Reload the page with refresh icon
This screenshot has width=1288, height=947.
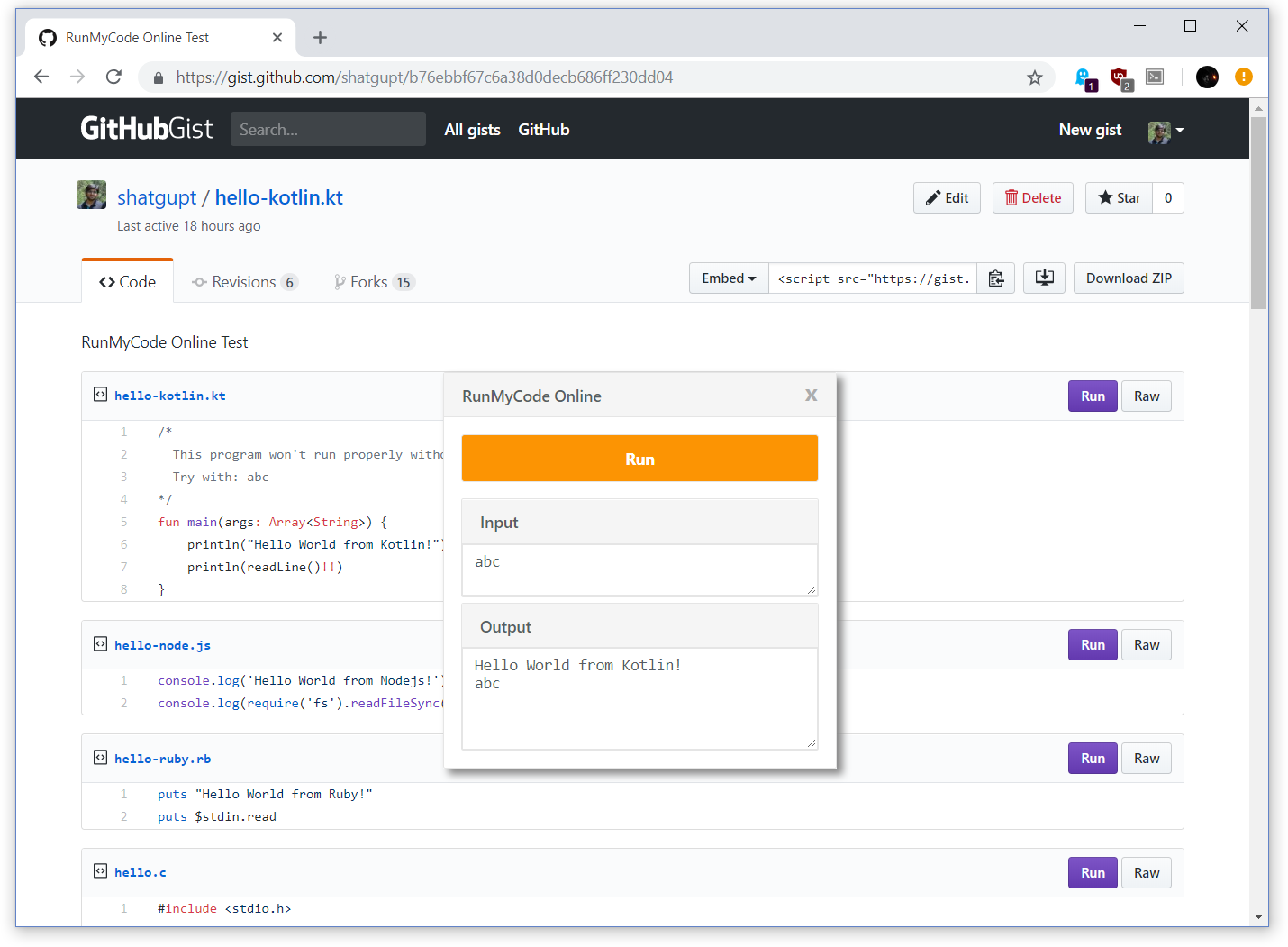113,77
